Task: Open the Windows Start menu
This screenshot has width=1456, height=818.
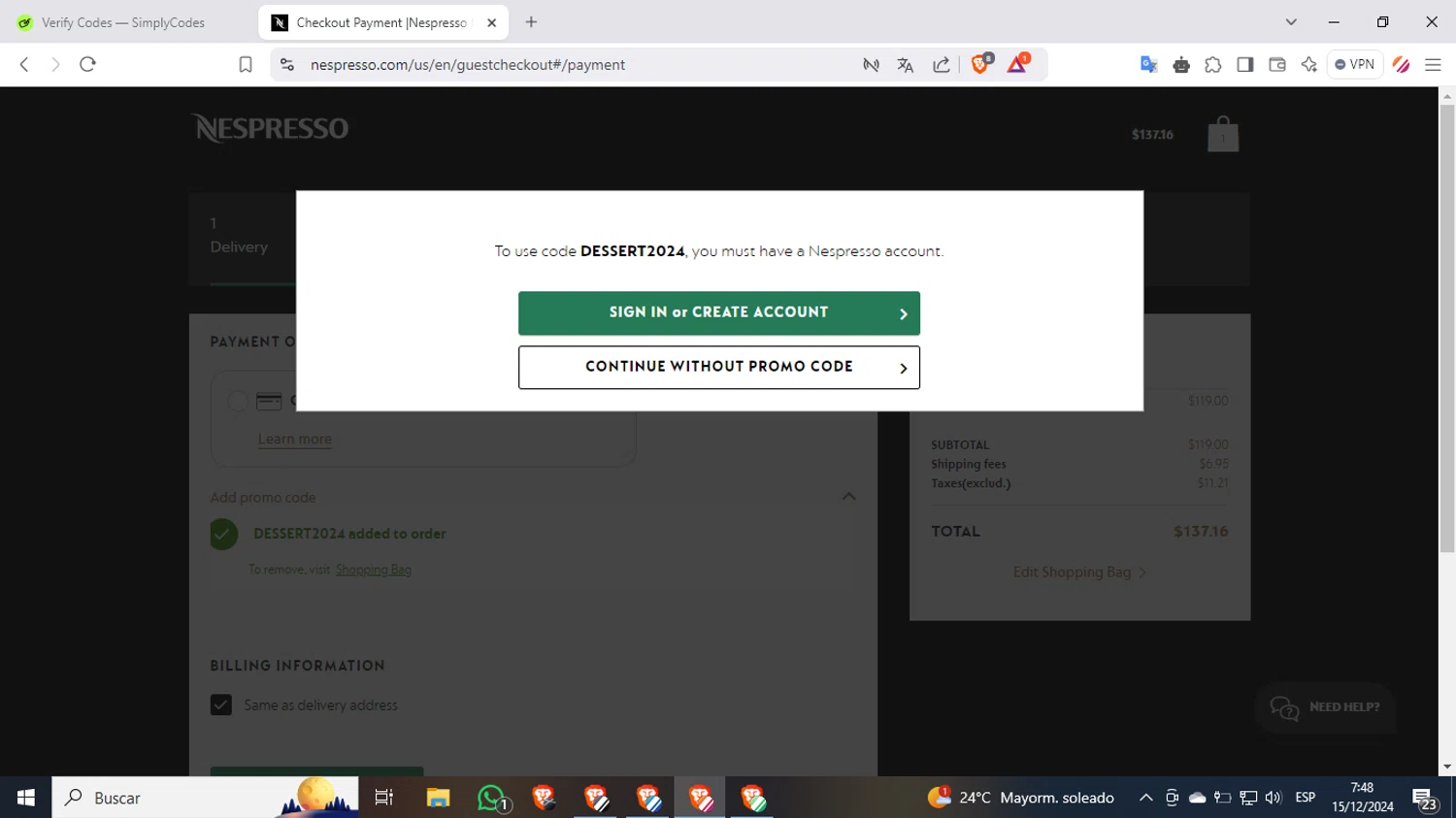Action: 26,798
